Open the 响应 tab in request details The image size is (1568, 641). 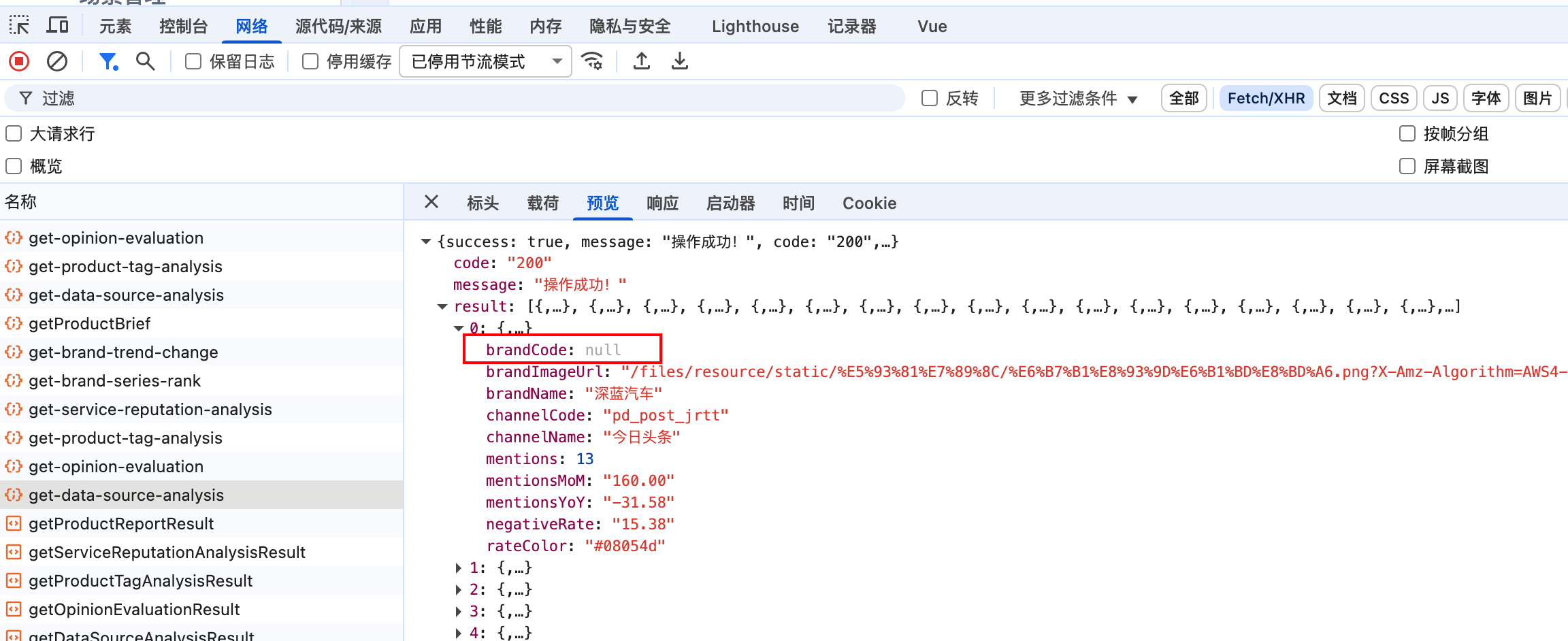(x=662, y=203)
